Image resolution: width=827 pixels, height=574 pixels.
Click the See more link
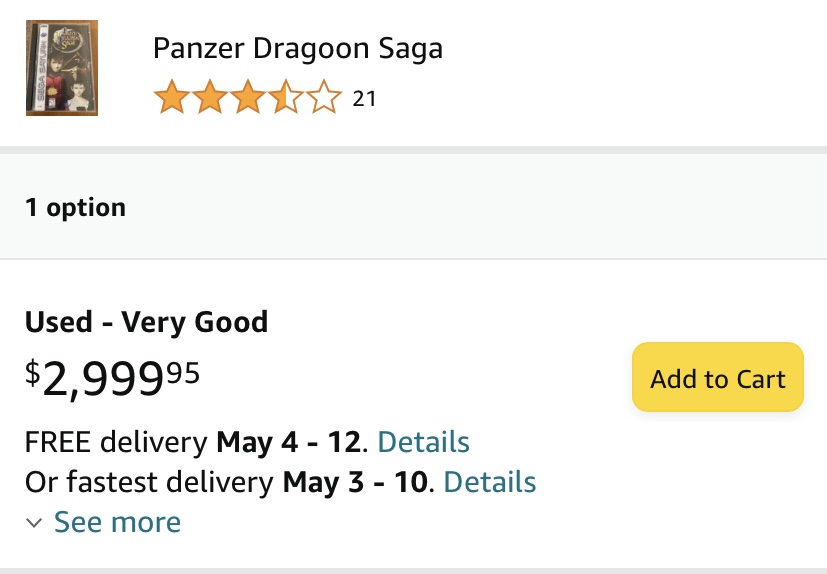point(118,522)
